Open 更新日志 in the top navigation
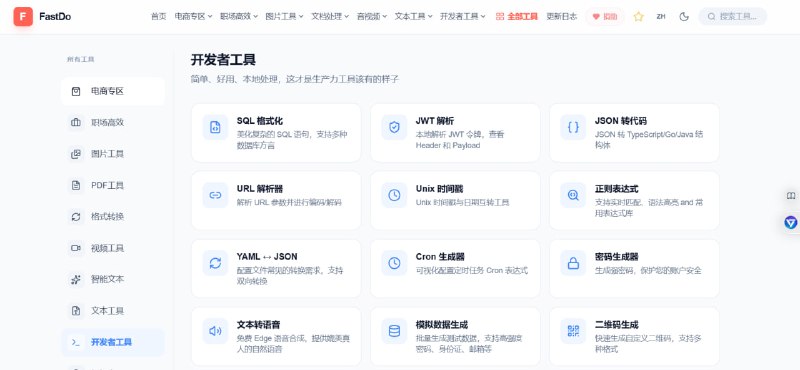800x370 pixels. (x=561, y=16)
